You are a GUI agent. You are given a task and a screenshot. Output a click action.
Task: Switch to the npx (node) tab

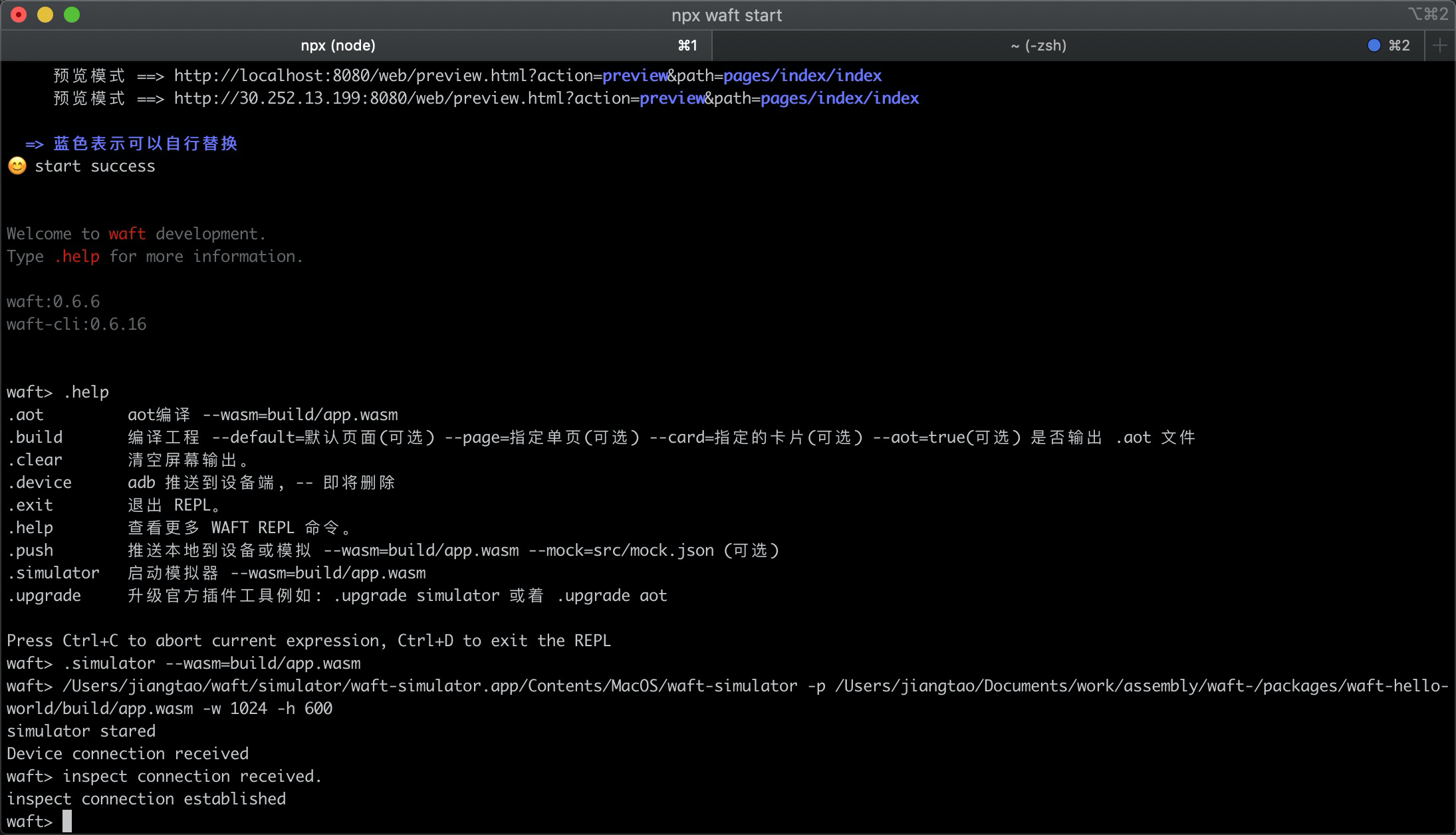(338, 45)
